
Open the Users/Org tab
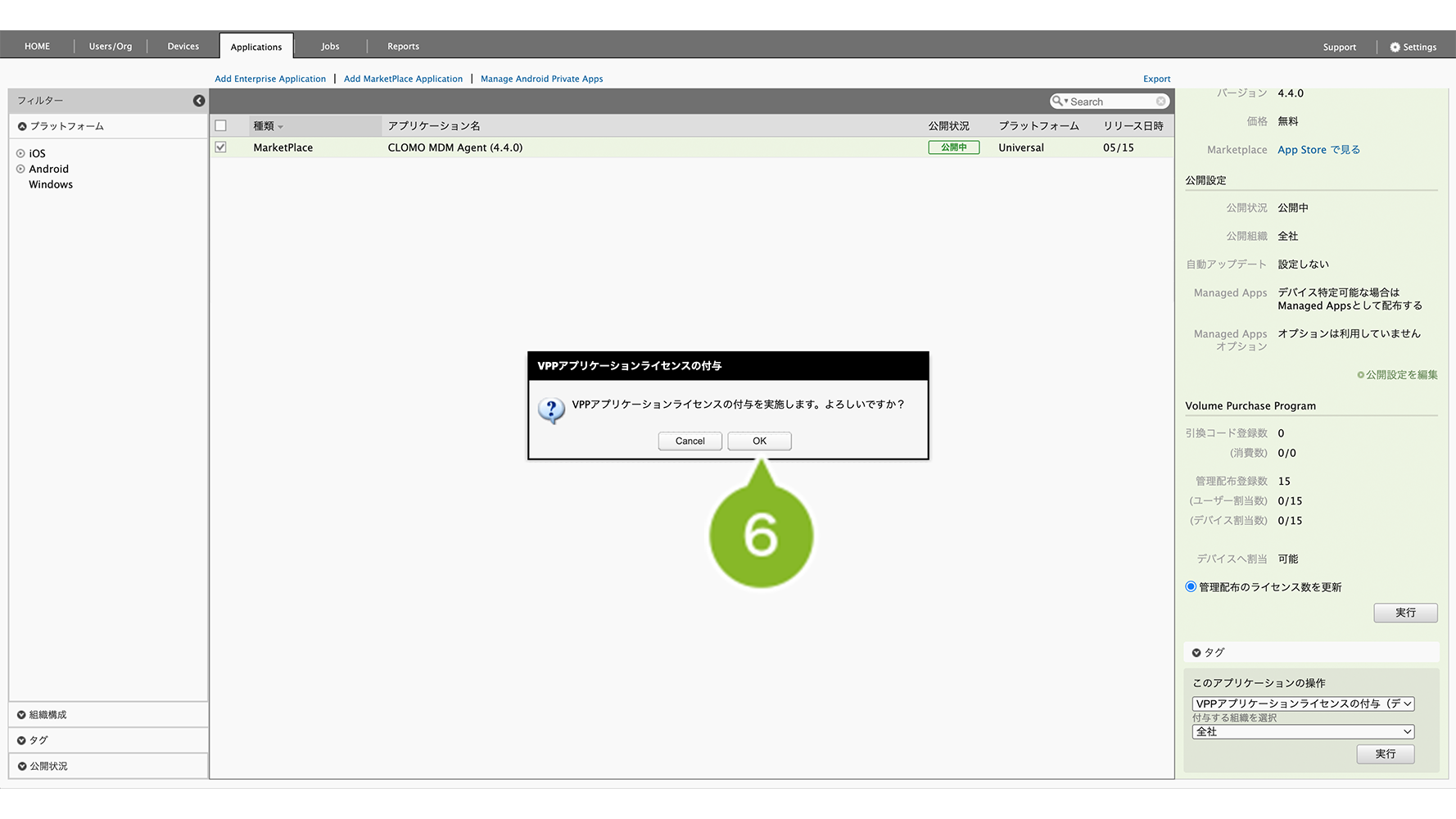(111, 47)
